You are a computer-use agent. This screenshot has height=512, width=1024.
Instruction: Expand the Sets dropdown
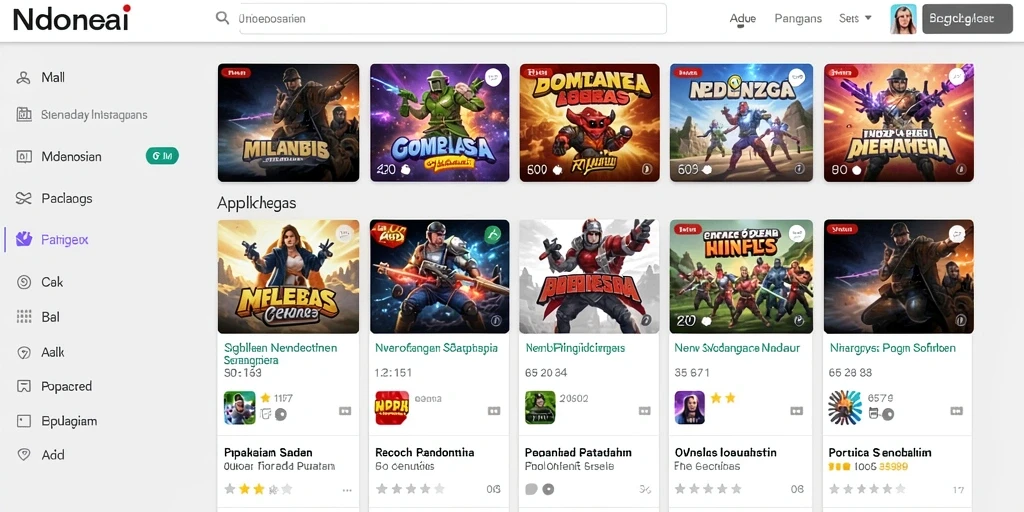click(x=856, y=18)
